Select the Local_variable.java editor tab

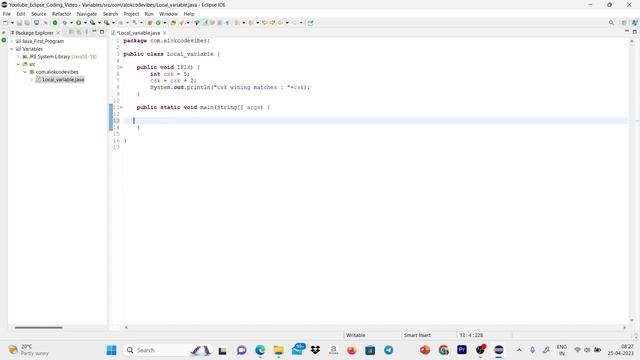(x=139, y=33)
